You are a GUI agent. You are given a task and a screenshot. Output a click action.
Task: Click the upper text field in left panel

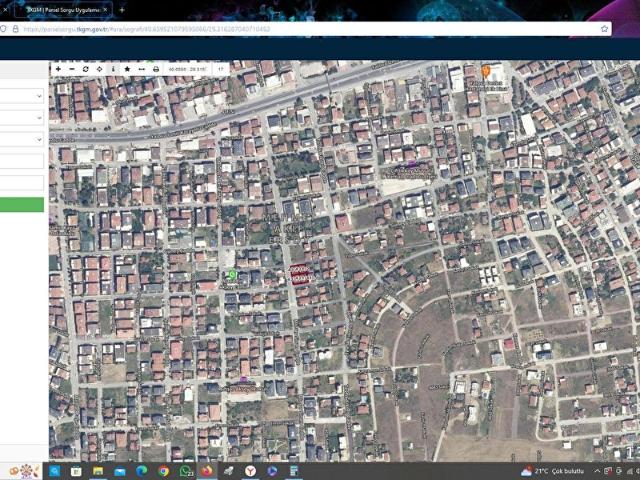[x=22, y=161]
